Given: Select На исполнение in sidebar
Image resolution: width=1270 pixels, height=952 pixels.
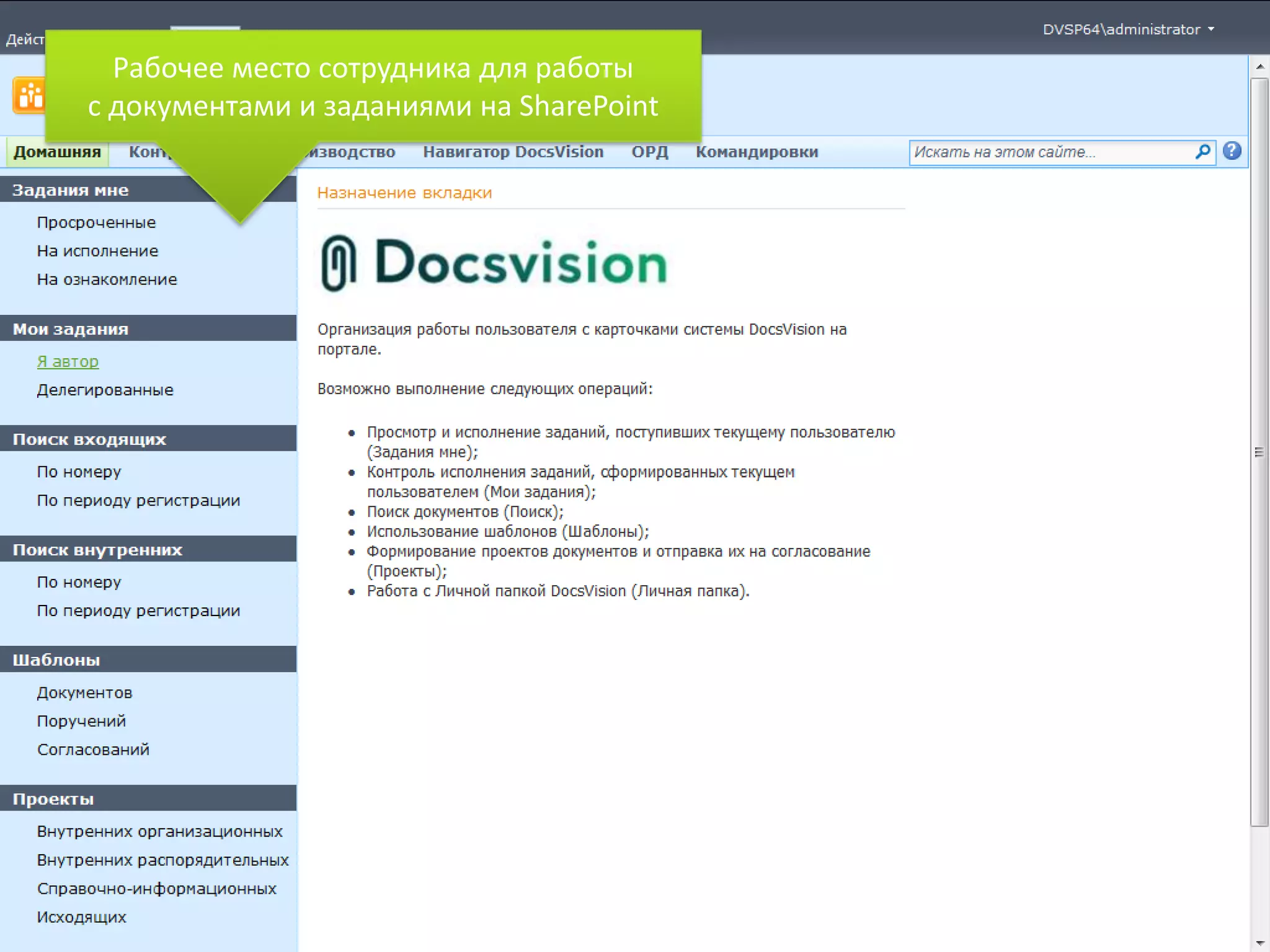Looking at the screenshot, I should tap(97, 251).
